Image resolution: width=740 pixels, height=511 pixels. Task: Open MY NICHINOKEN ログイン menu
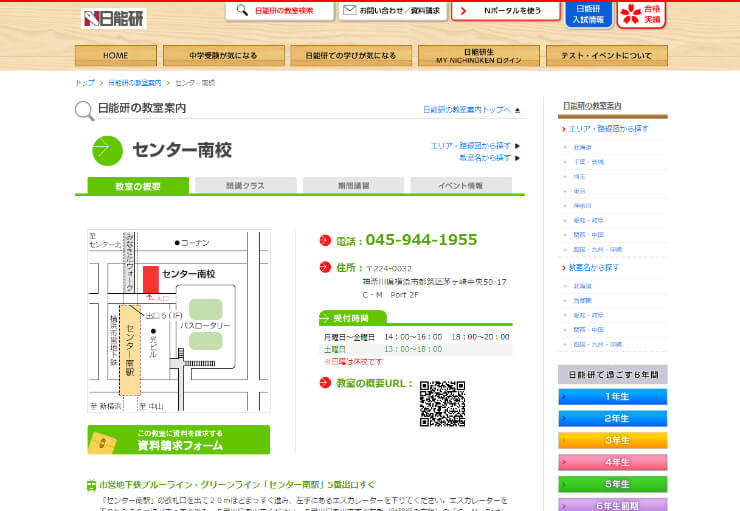479,56
